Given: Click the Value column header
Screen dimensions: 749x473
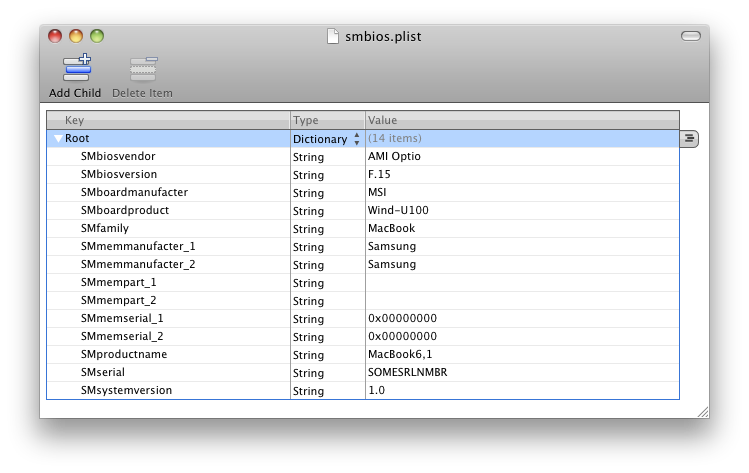Looking at the screenshot, I should [x=522, y=120].
